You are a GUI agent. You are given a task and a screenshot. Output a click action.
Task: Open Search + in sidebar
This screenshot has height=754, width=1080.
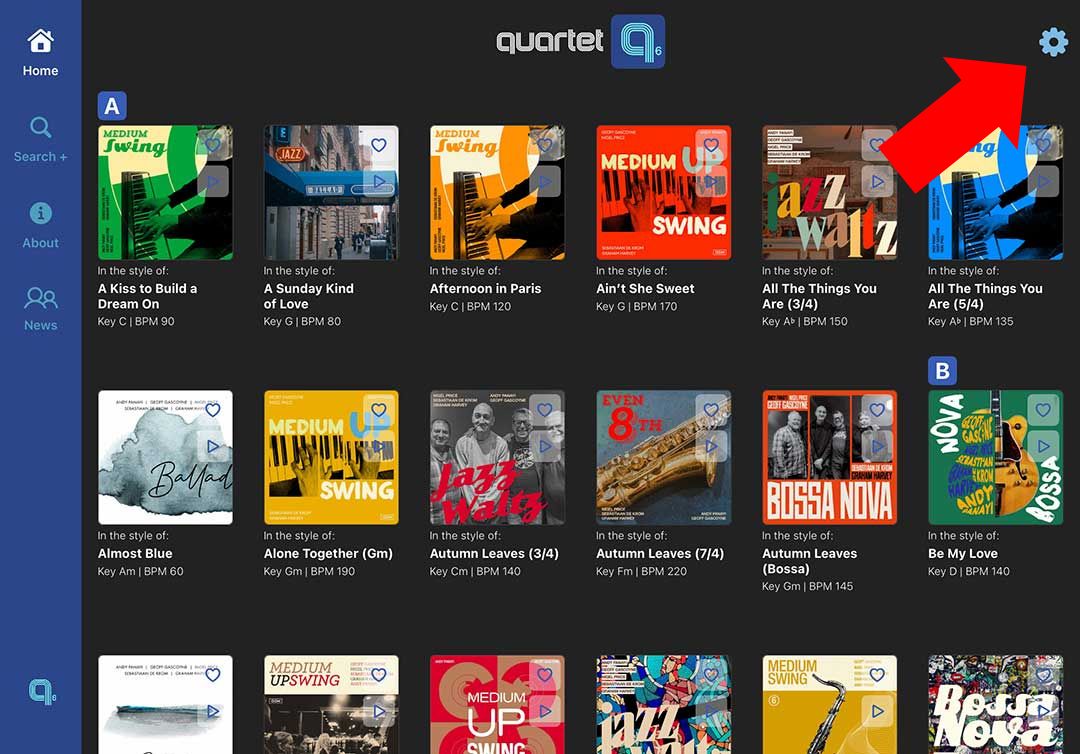click(x=40, y=140)
